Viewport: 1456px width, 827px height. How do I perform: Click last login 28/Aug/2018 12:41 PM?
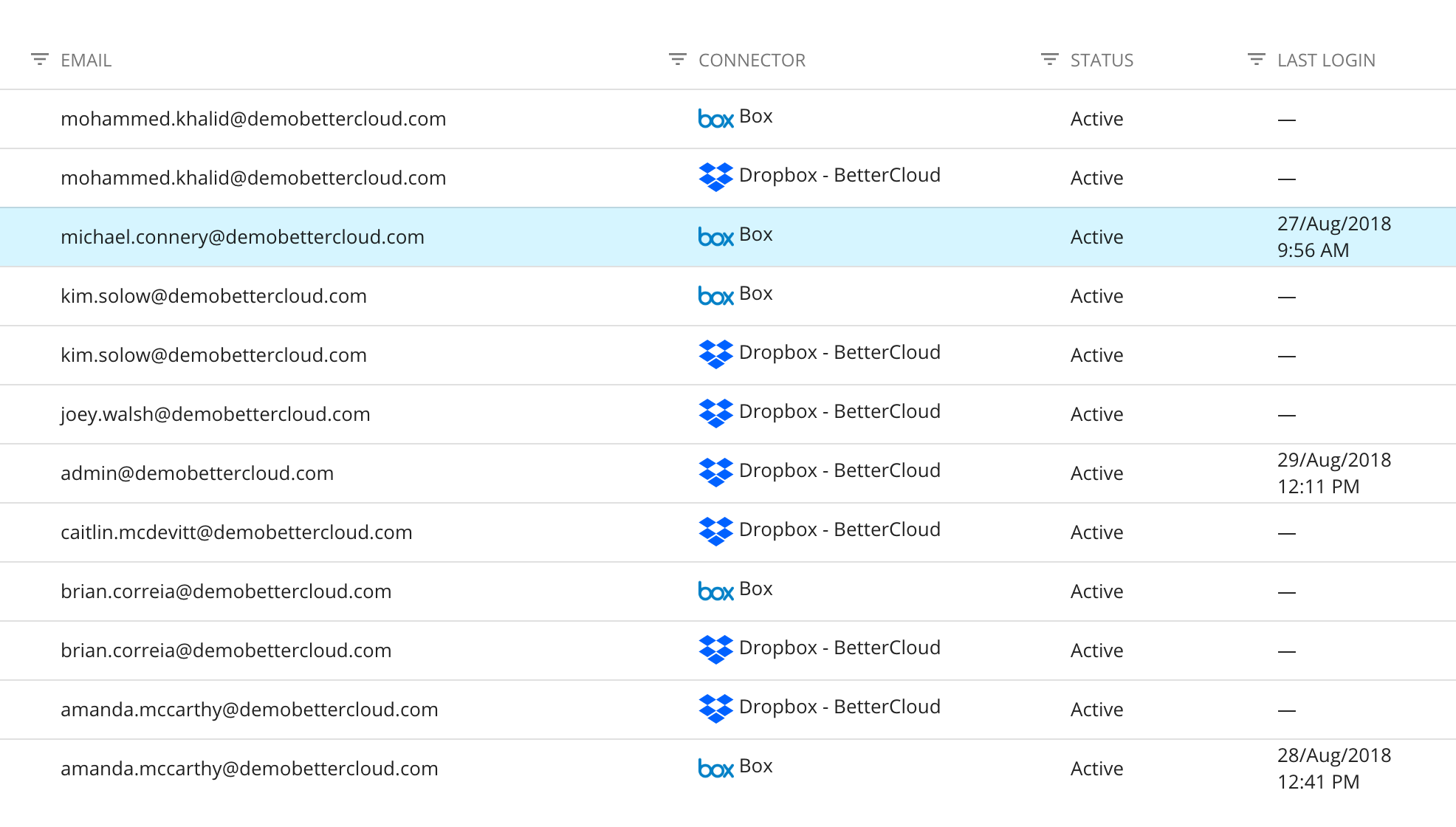click(x=1334, y=769)
